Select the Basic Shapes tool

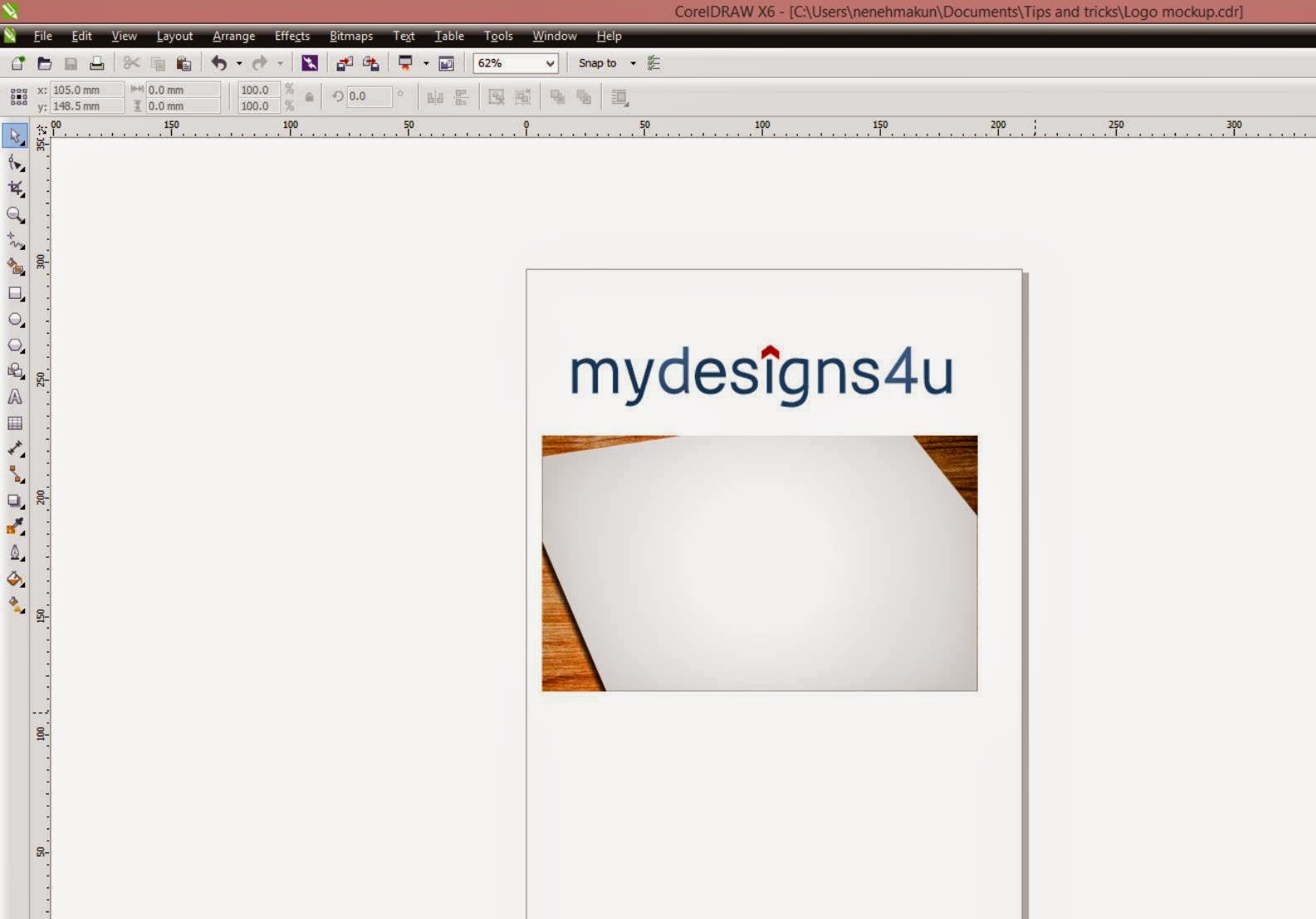pyautogui.click(x=15, y=370)
